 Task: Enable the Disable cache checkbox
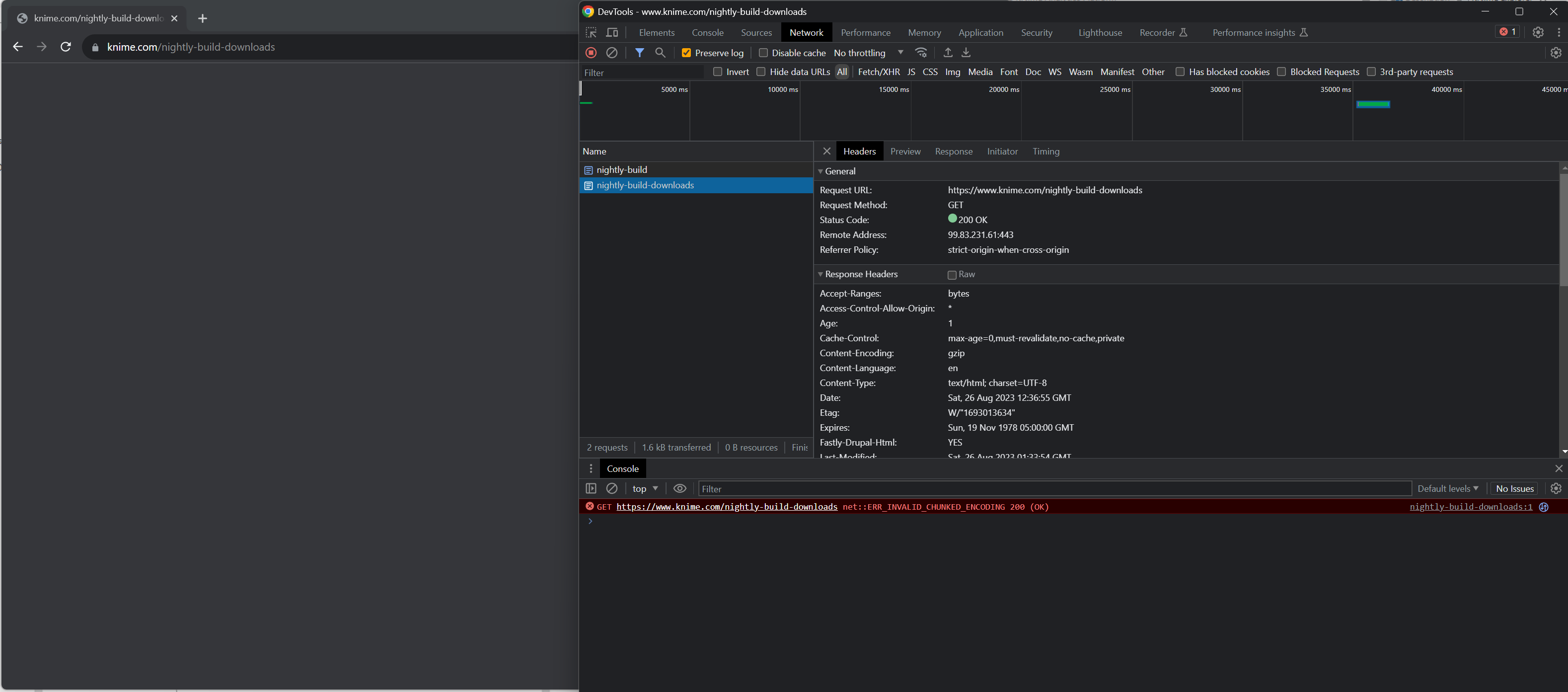click(x=763, y=53)
